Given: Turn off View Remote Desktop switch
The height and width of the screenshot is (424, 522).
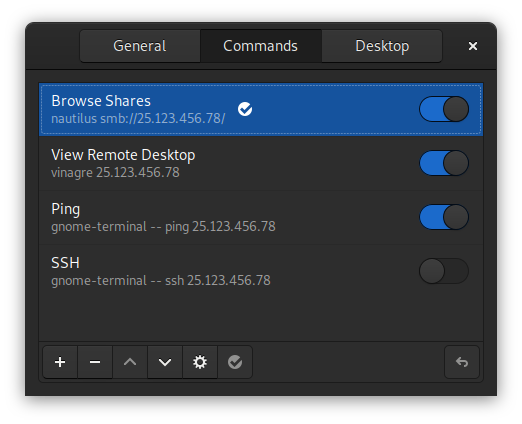Looking at the screenshot, I should tap(444, 163).
